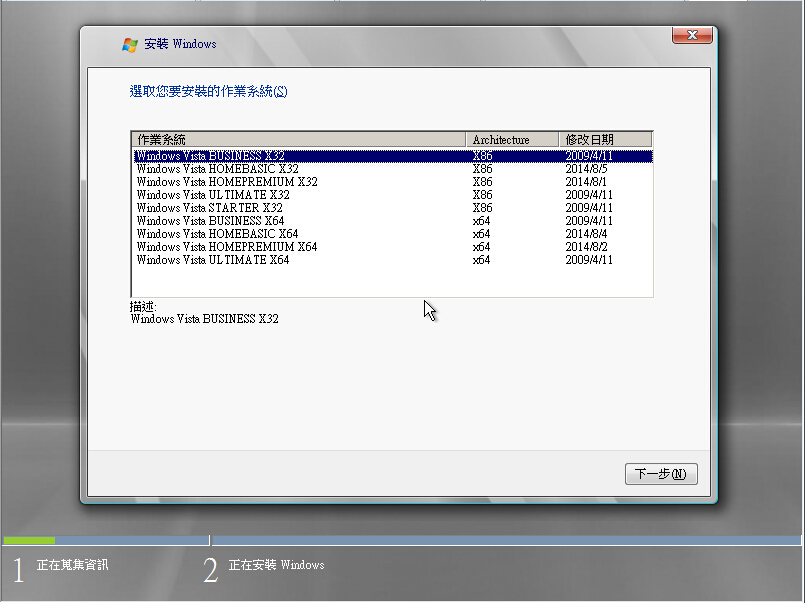The height and width of the screenshot is (603, 805).
Task: Select Windows Vista HOMEBASIC X32 row
Action: tap(393, 169)
